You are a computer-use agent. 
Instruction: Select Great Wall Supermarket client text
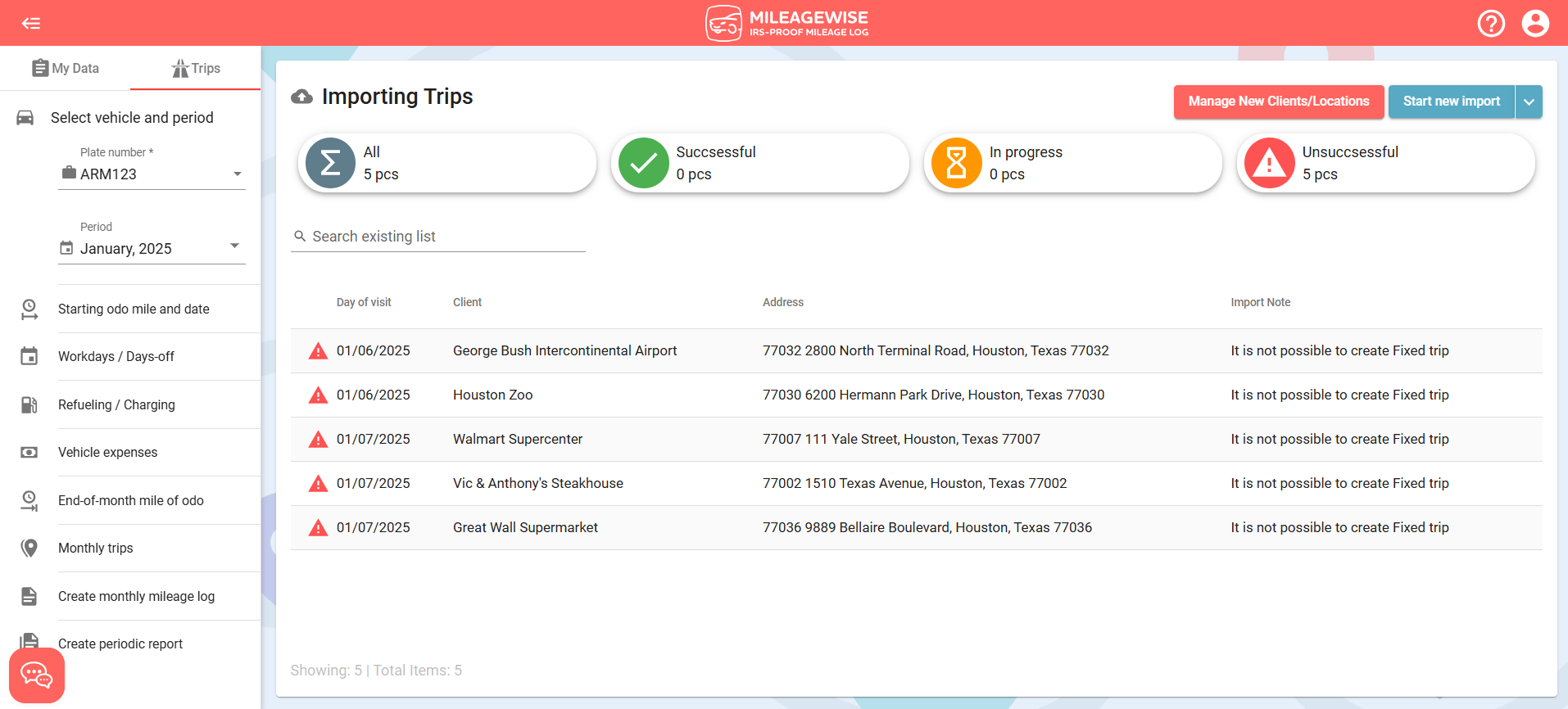click(x=525, y=527)
